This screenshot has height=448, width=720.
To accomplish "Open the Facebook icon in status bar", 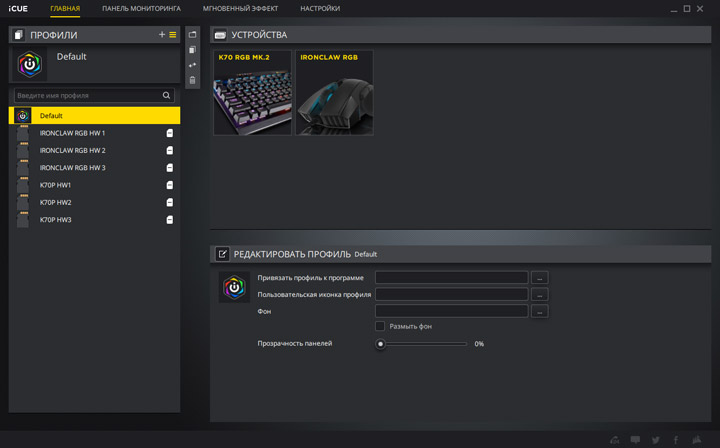I will [676, 440].
